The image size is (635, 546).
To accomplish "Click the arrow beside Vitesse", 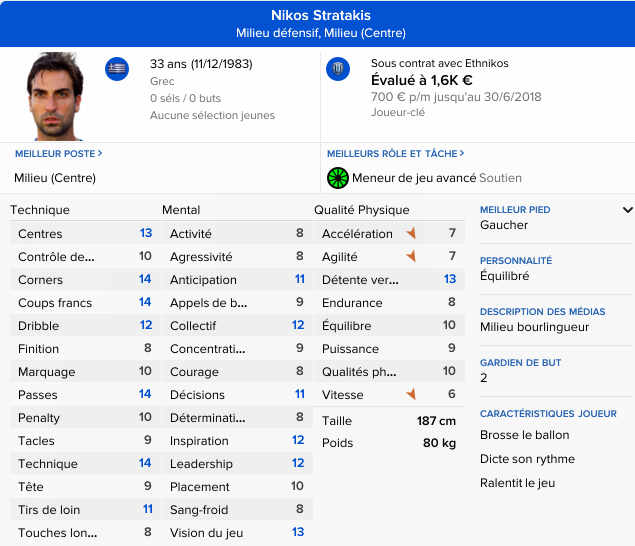I will pos(410,395).
